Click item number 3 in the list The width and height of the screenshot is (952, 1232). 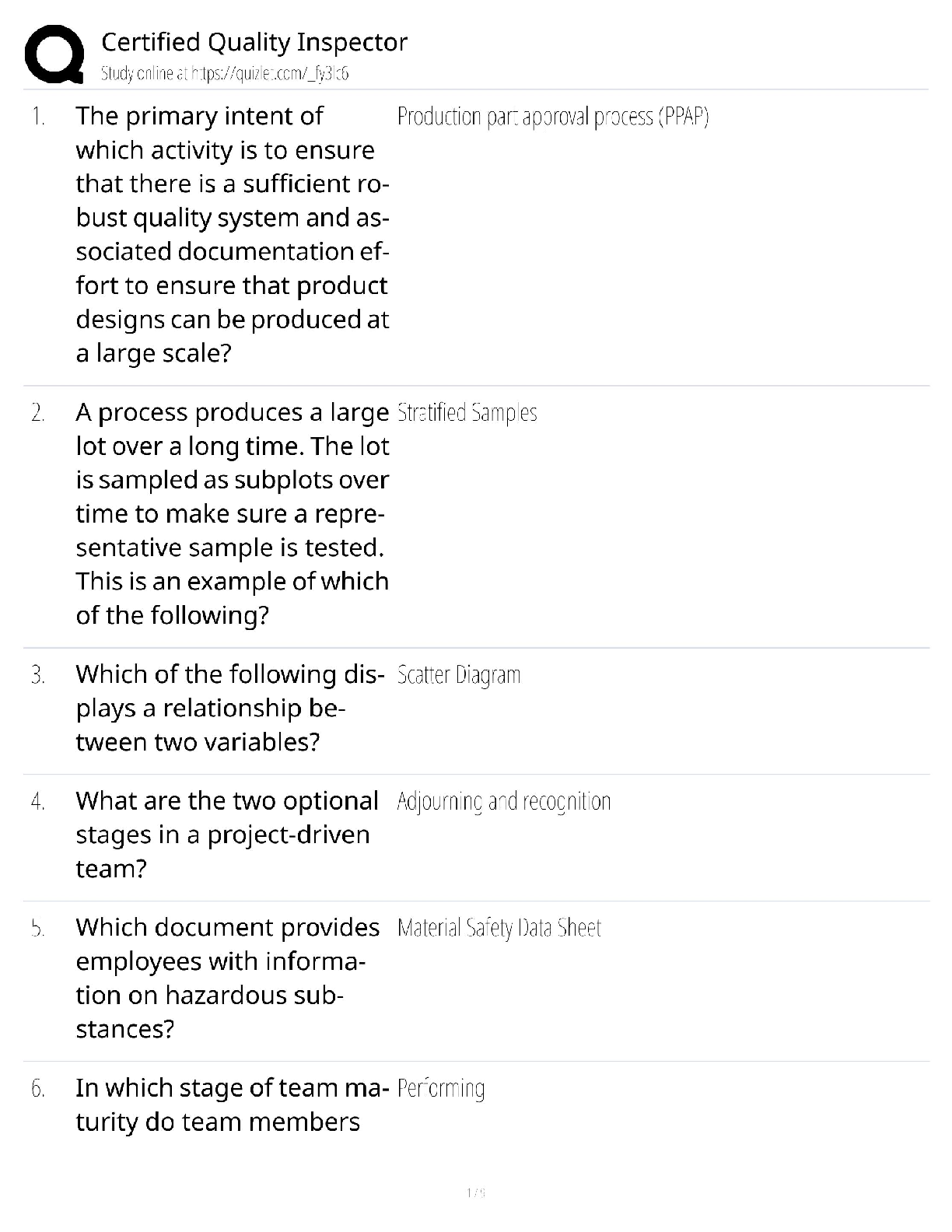[38, 675]
